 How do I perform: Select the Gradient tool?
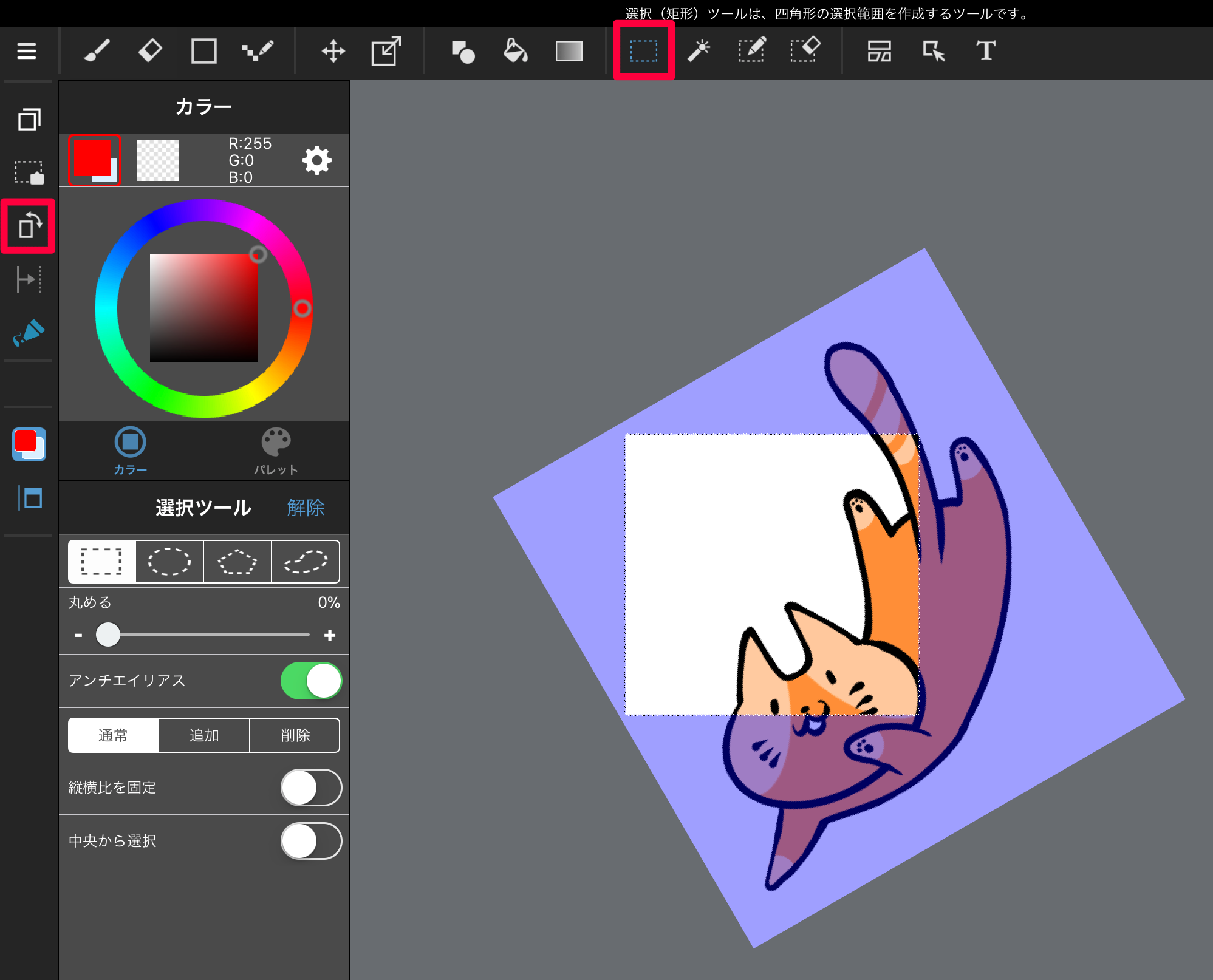tap(569, 51)
